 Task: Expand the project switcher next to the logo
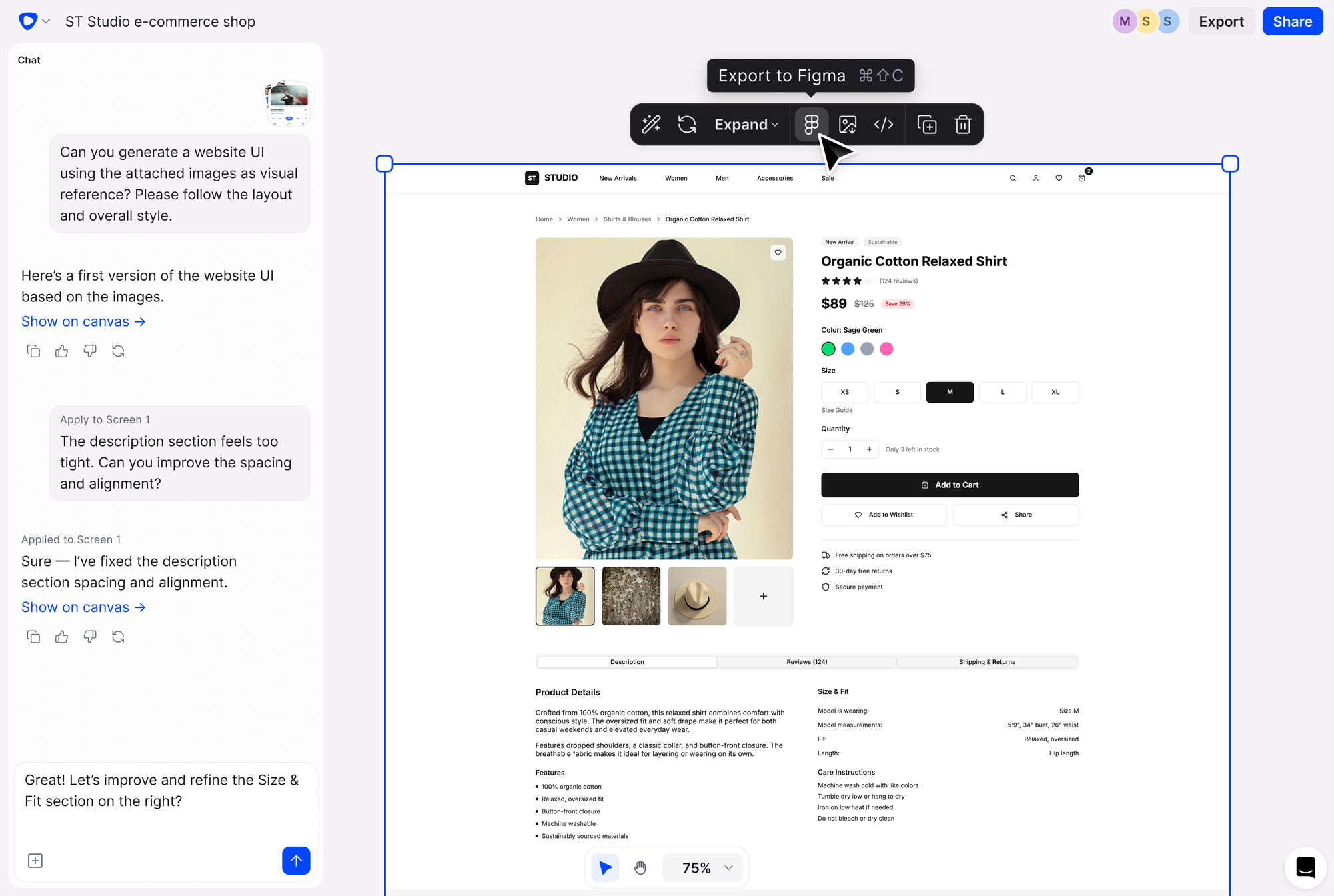tap(46, 21)
